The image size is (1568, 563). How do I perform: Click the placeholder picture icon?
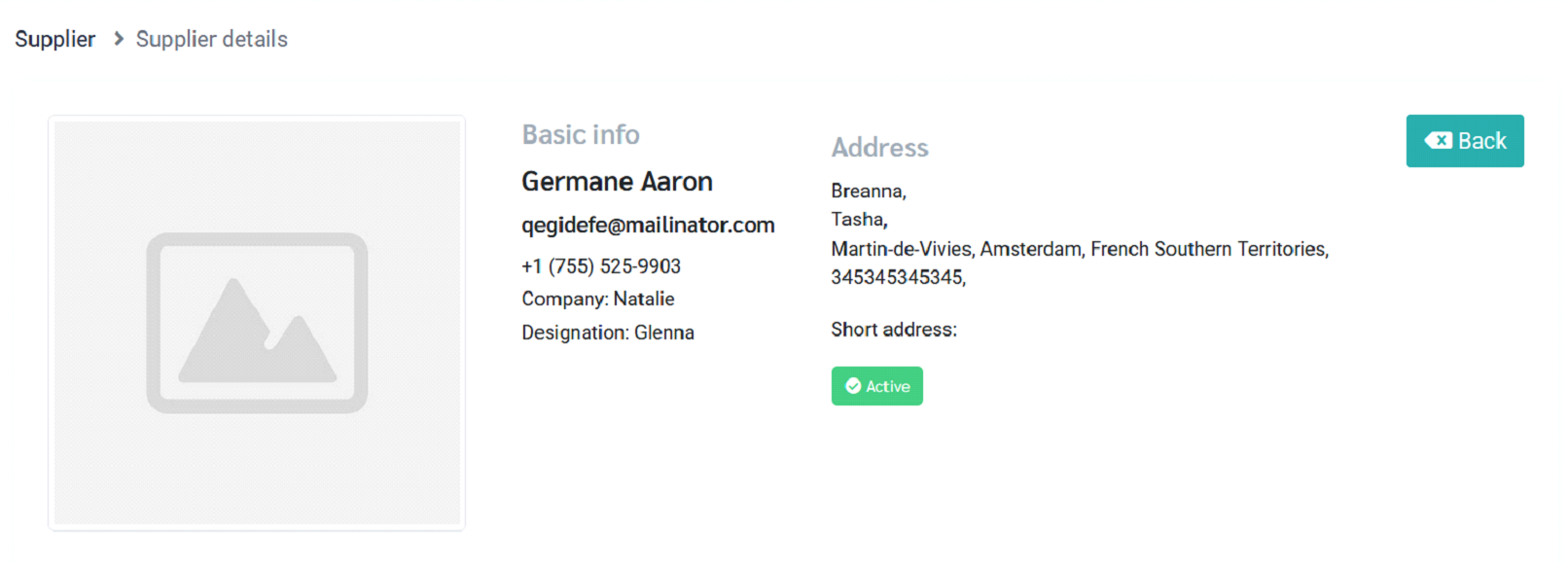pyautogui.click(x=257, y=323)
